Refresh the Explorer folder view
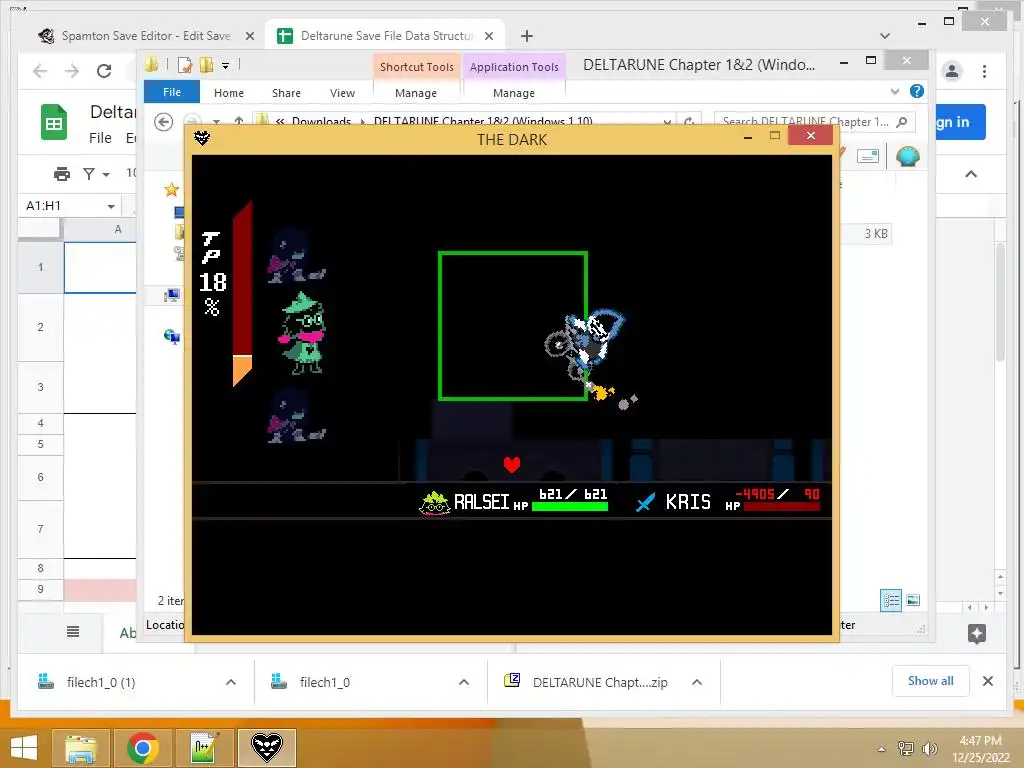 coord(689,121)
